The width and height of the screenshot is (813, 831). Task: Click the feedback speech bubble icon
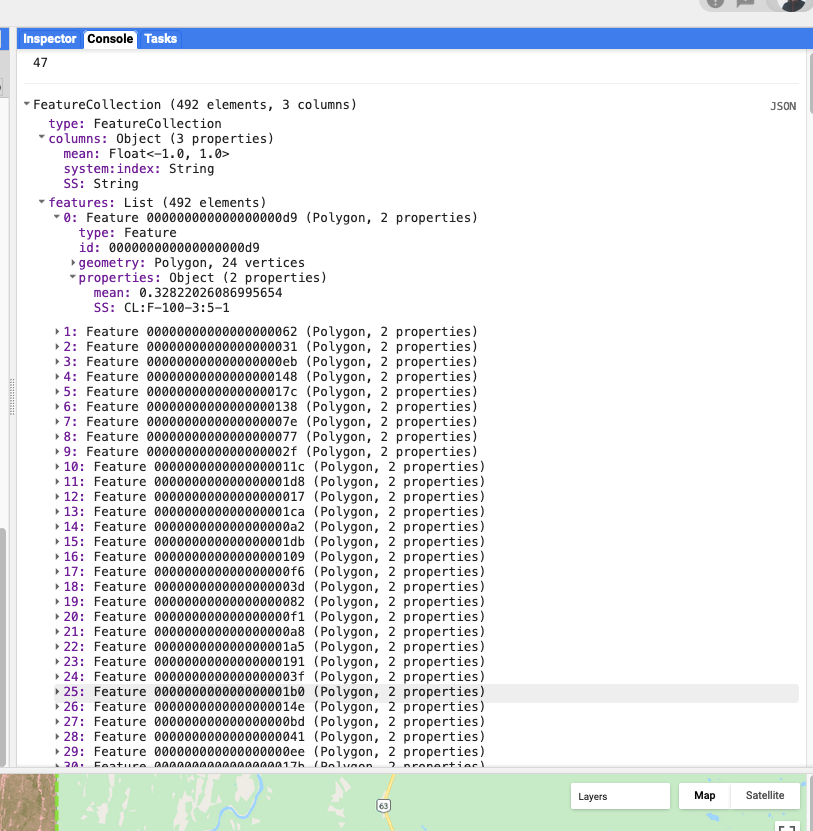coord(745,3)
